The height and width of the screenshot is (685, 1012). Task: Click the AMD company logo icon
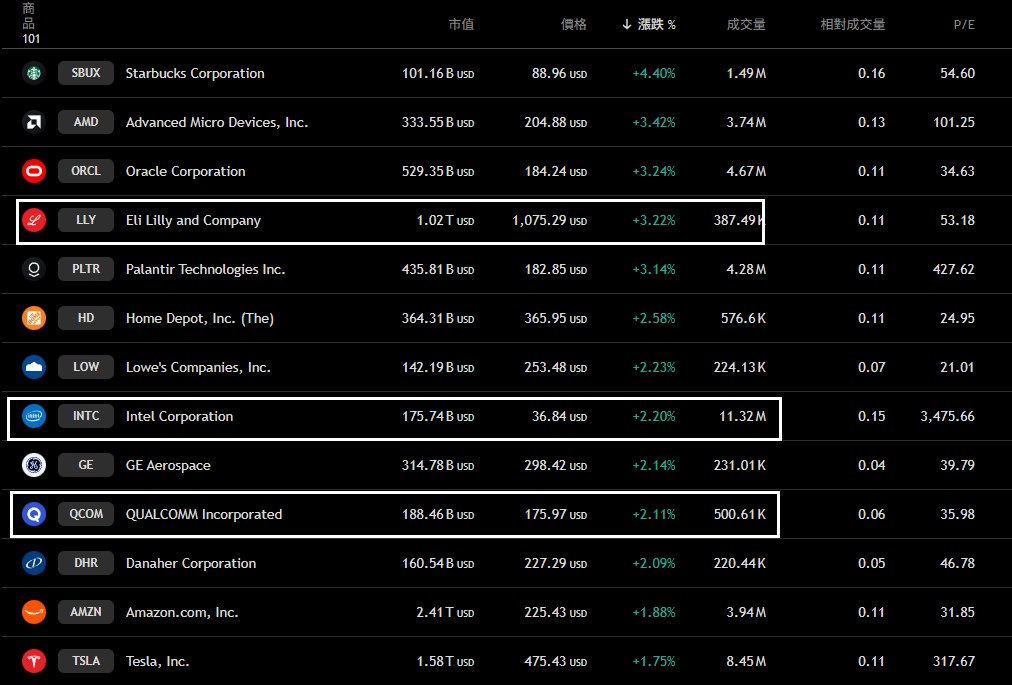(x=34, y=122)
